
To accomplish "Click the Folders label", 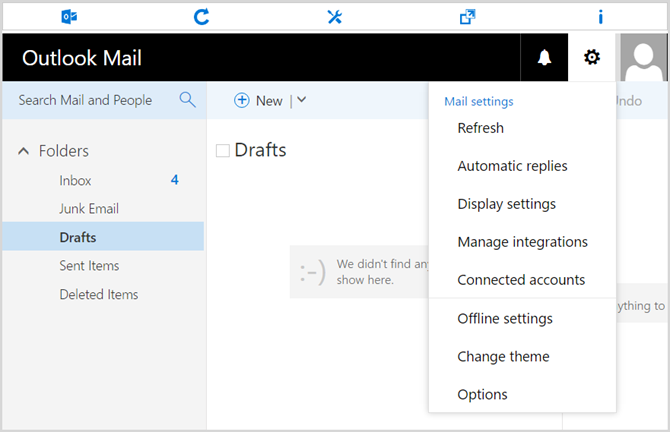I will tap(64, 151).
